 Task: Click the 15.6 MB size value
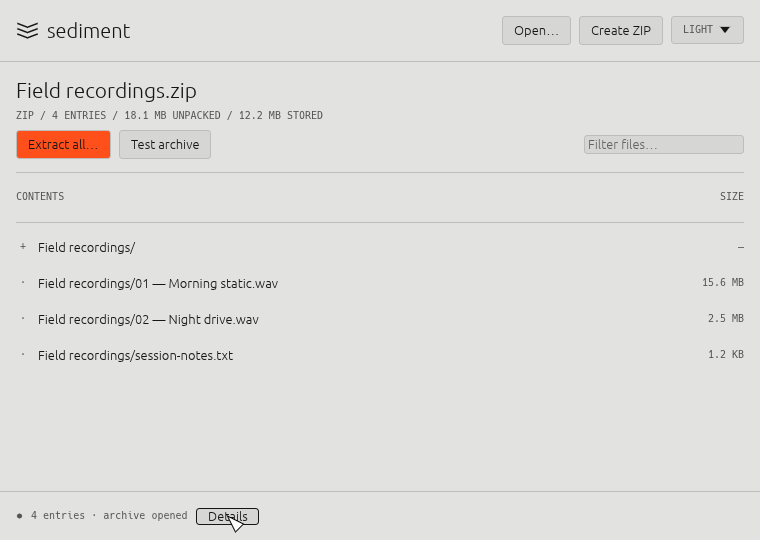coord(723,282)
